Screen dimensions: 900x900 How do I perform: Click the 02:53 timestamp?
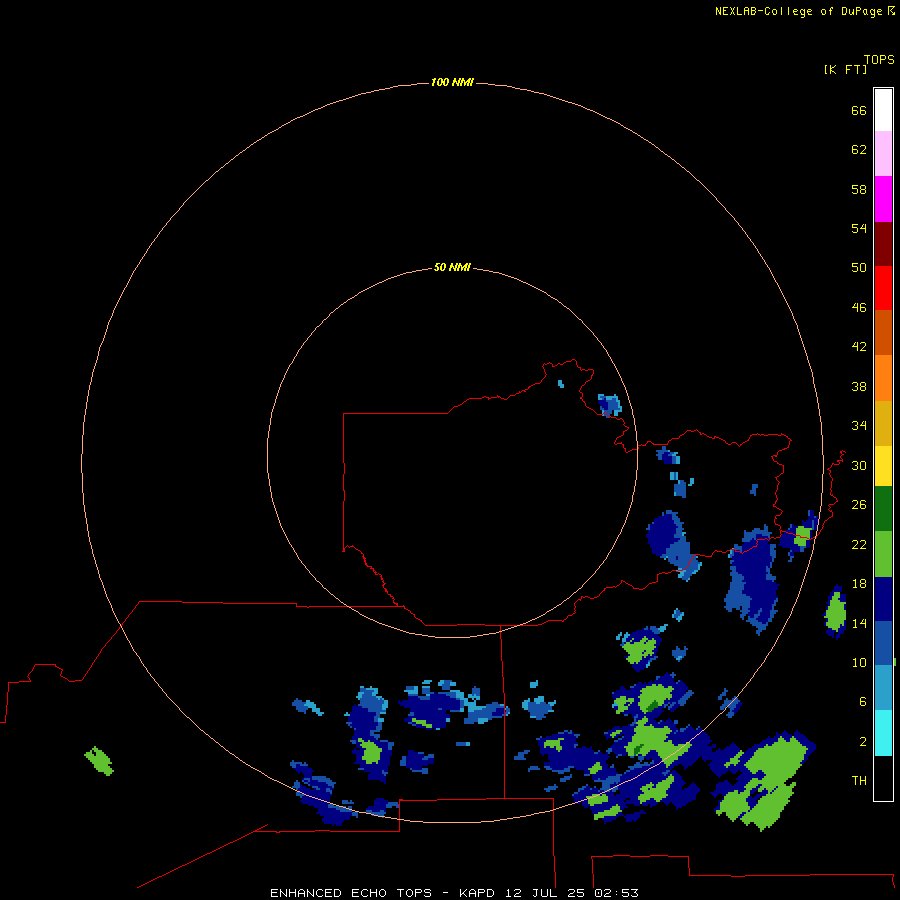[x=616, y=893]
